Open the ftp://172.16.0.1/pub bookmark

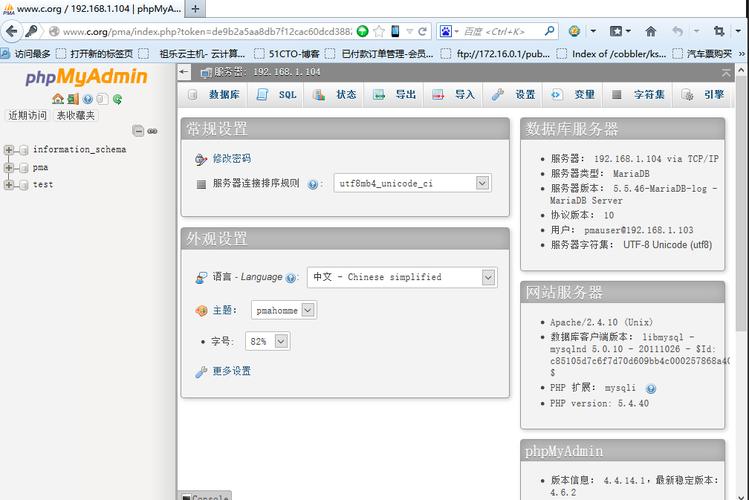(x=496, y=54)
